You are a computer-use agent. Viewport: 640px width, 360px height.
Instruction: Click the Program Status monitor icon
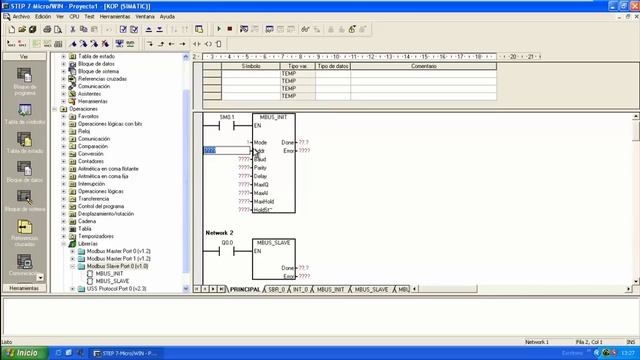pos(244,29)
